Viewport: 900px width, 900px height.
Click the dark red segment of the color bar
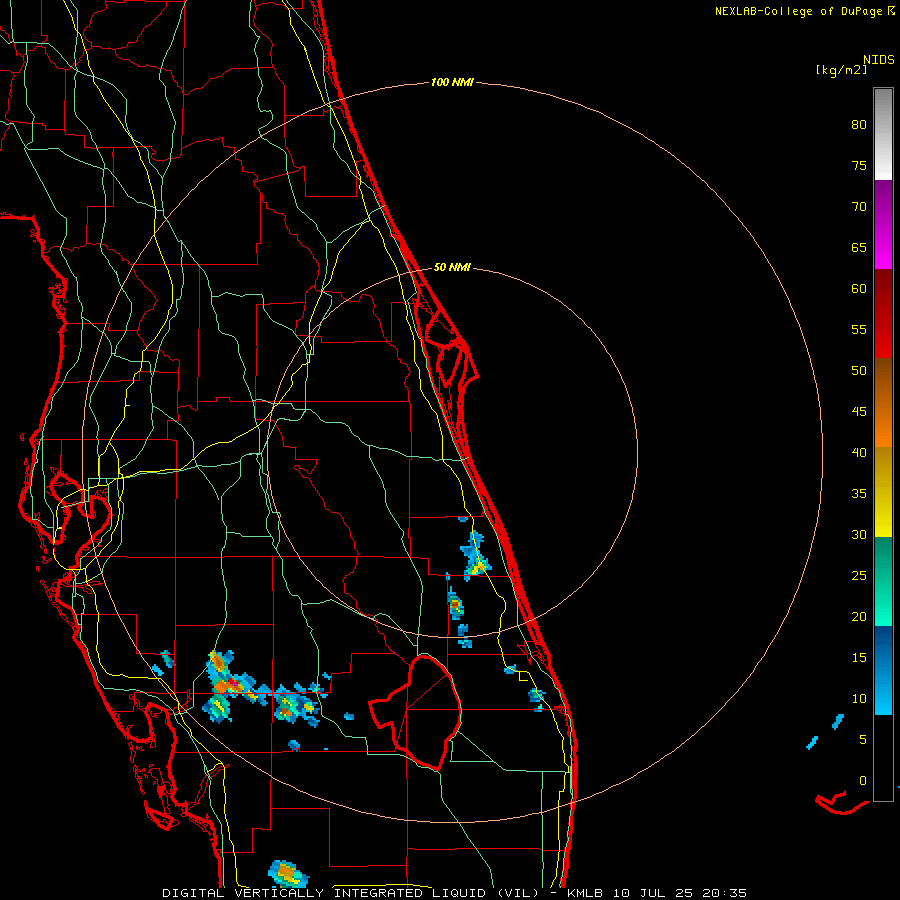883,314
